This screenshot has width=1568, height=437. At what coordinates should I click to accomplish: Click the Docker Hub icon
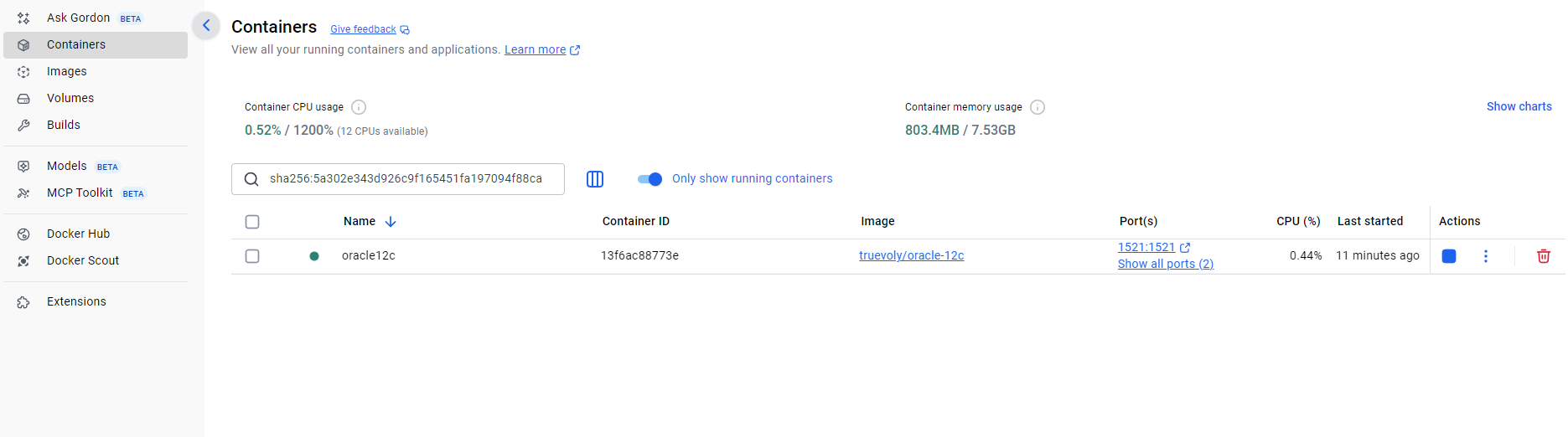point(23,234)
